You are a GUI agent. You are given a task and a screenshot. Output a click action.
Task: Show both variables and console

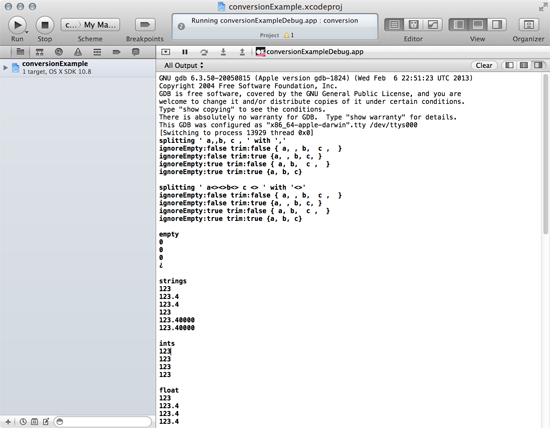point(524,65)
